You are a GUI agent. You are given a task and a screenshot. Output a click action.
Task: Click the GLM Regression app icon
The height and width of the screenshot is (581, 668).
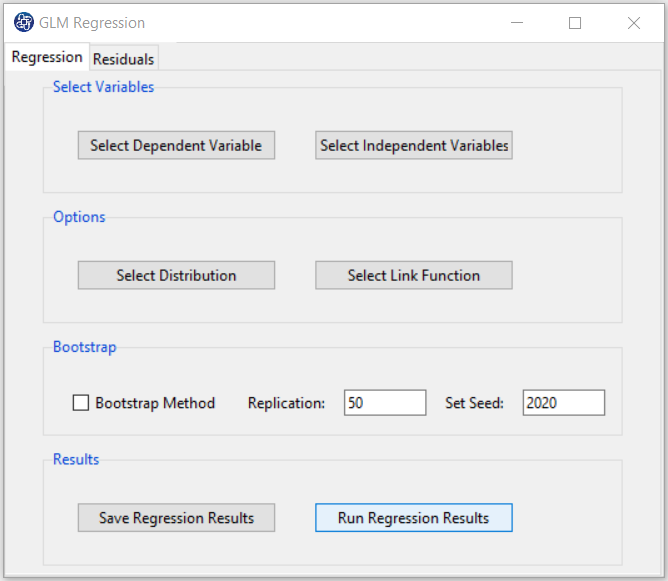[x=23, y=22]
